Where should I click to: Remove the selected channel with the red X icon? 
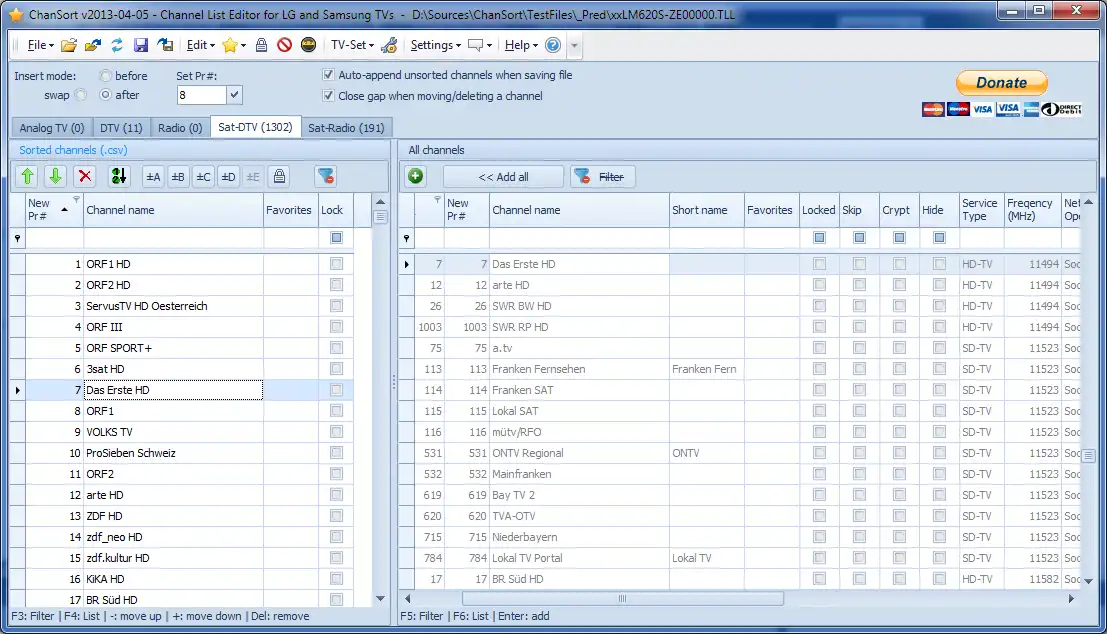click(85, 177)
